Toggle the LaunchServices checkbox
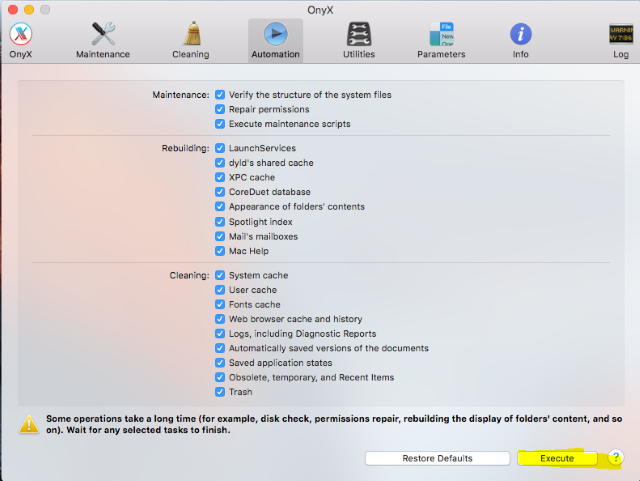This screenshot has height=481, width=640. (220, 148)
